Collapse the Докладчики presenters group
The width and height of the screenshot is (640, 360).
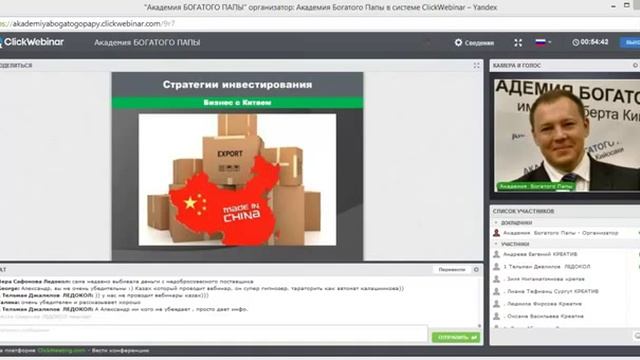point(496,223)
